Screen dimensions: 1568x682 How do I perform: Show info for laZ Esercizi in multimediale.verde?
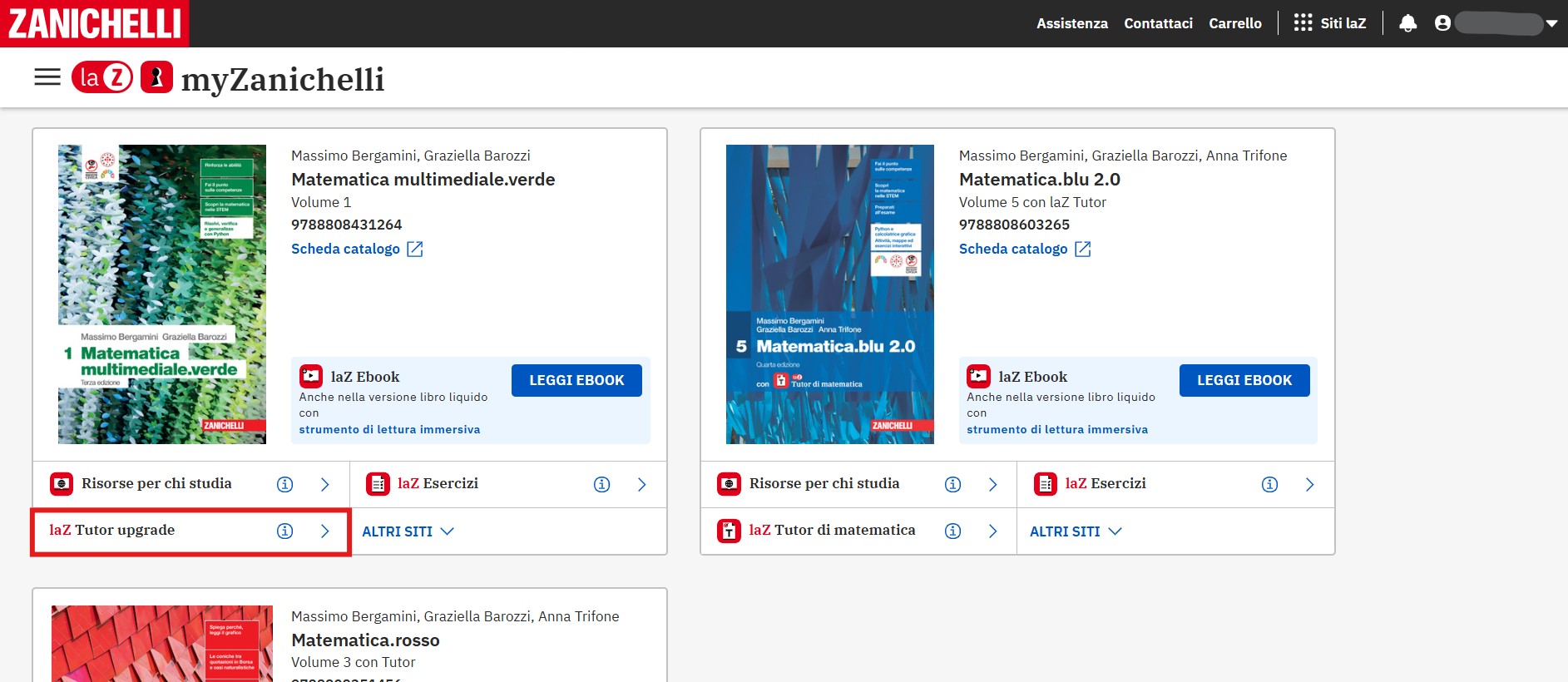coord(602,484)
